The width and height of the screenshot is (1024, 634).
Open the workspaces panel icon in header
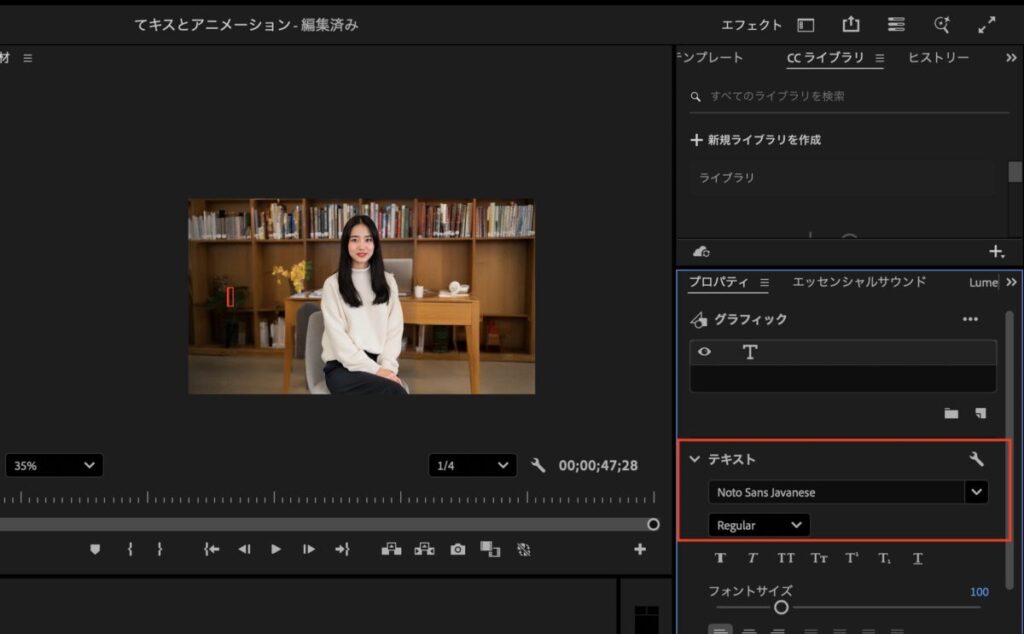[x=806, y=25]
